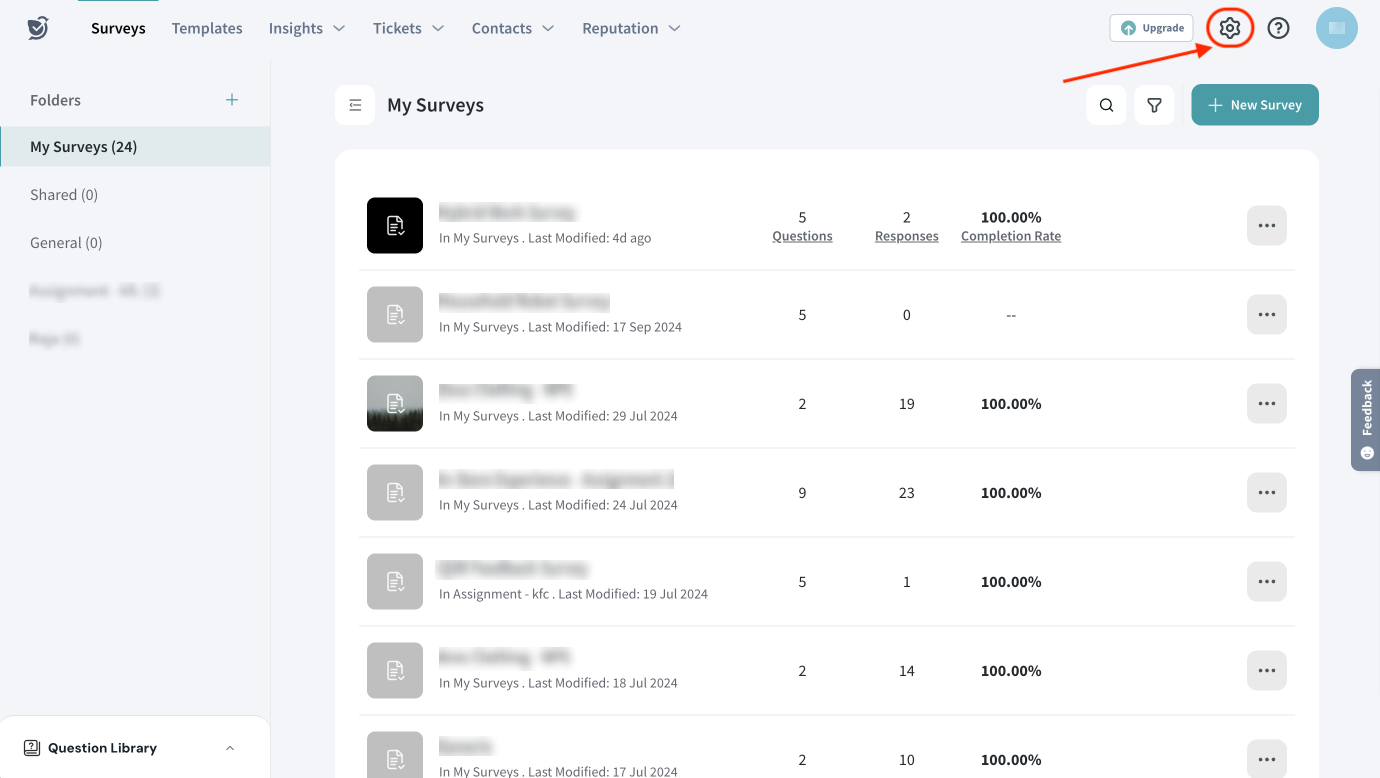The width and height of the screenshot is (1380, 778).
Task: Open more options for the survey modified 29 Jul 2024
Action: (x=1266, y=404)
